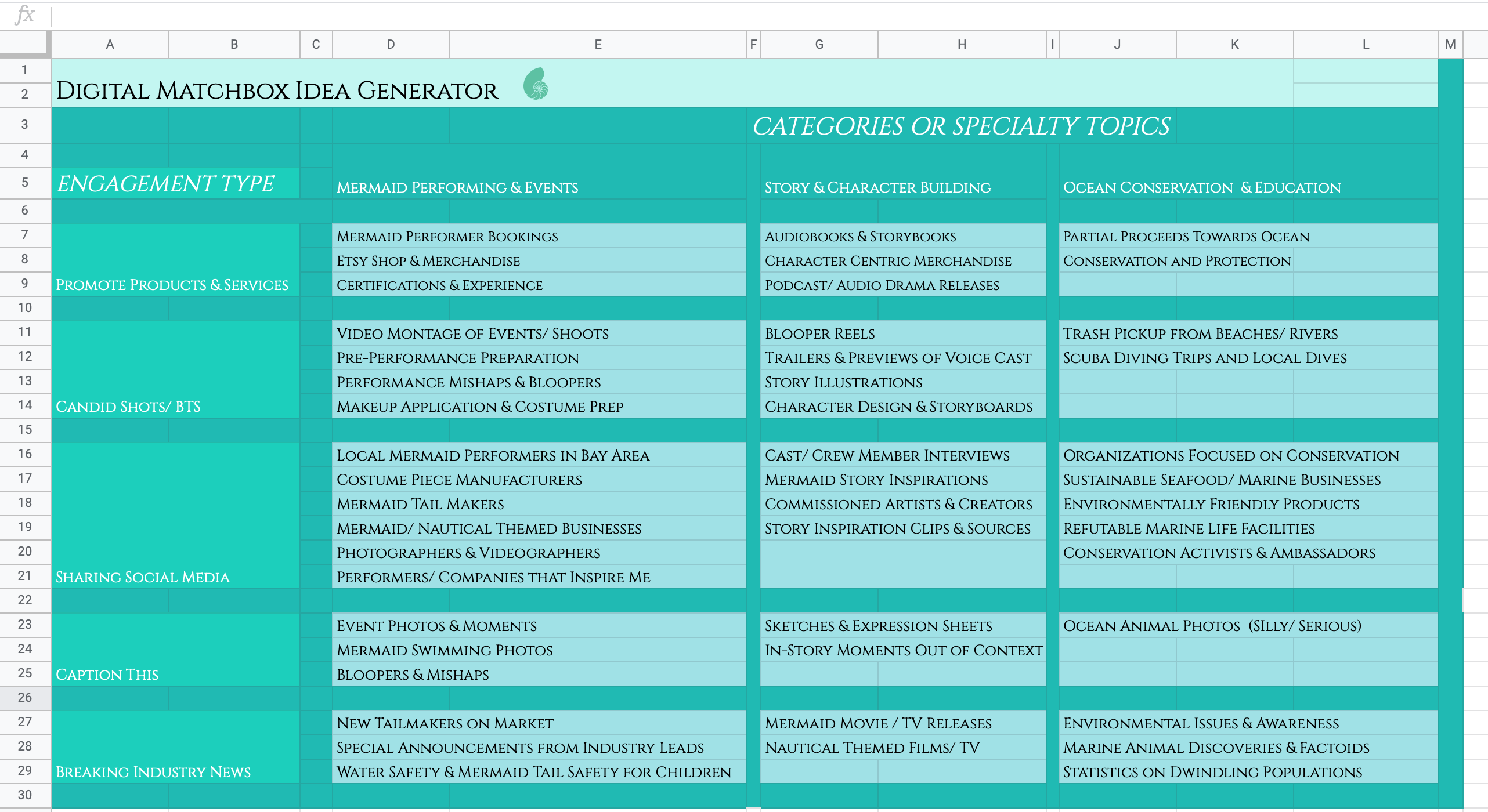Click the Promote Products & Services cell
Screen dimensions: 1488x812
coord(176,260)
